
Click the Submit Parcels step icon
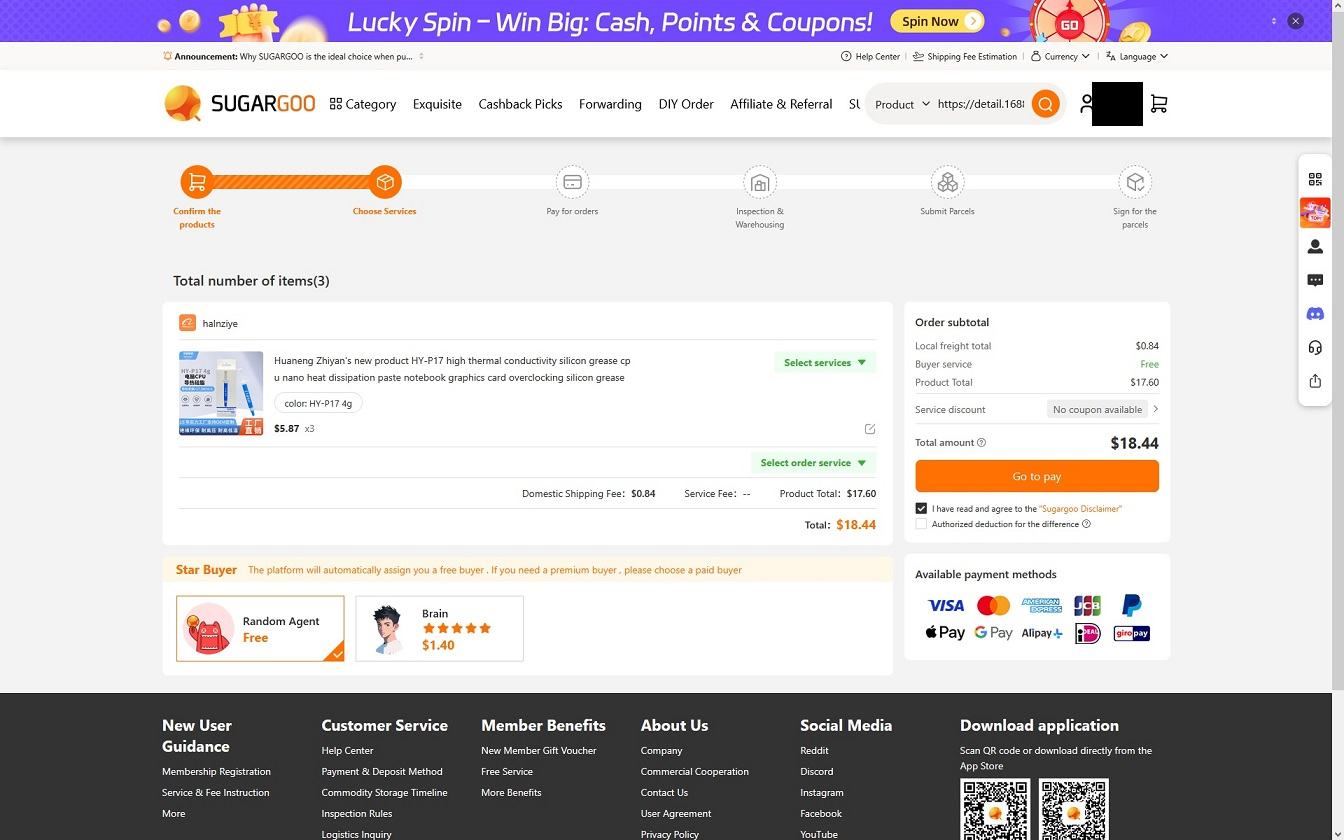click(947, 182)
